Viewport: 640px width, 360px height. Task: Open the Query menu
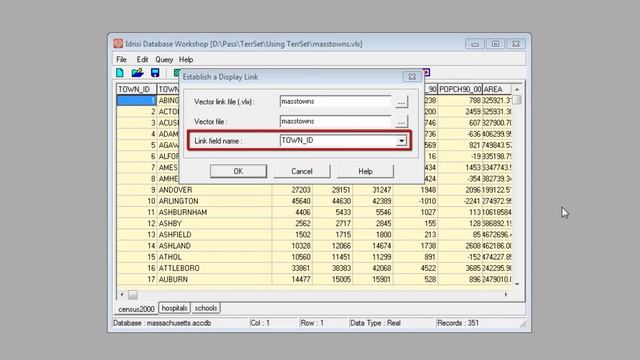[164, 60]
